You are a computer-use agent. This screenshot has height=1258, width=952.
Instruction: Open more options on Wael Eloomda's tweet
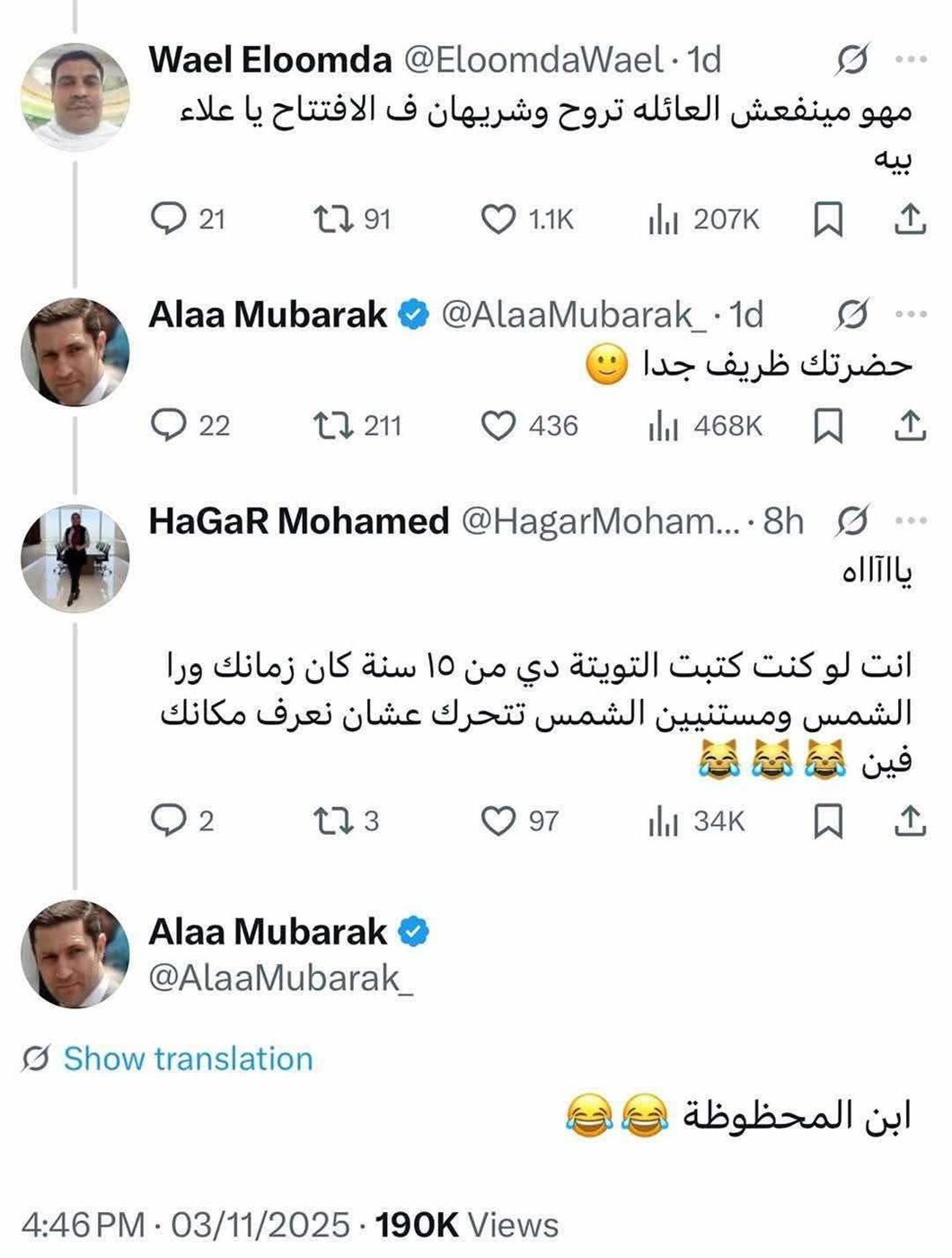(911, 60)
